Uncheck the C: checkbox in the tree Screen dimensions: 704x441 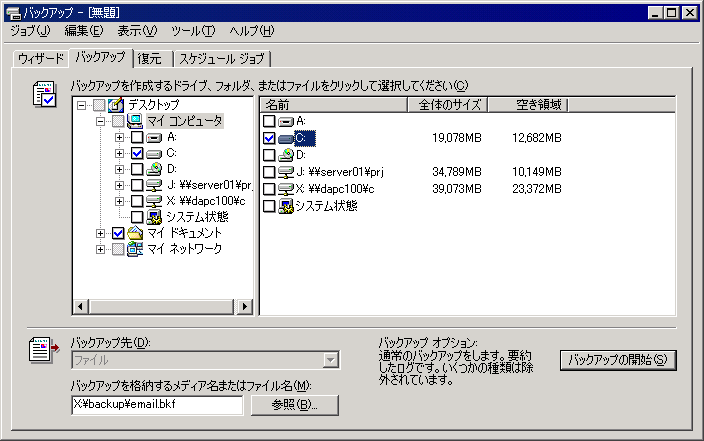pos(137,154)
